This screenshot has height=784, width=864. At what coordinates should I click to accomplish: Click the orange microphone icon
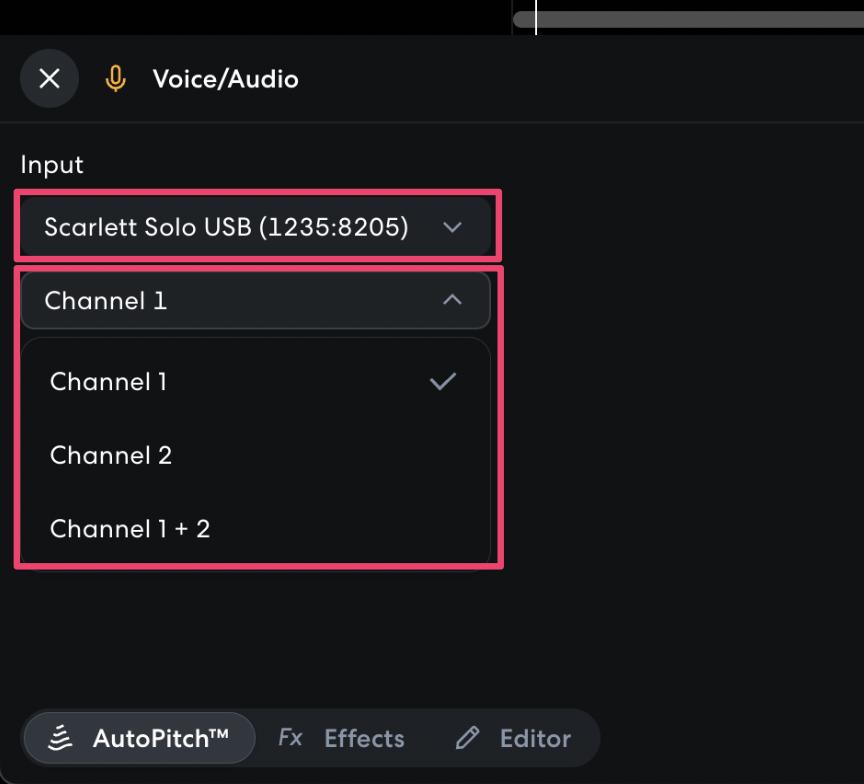(116, 78)
